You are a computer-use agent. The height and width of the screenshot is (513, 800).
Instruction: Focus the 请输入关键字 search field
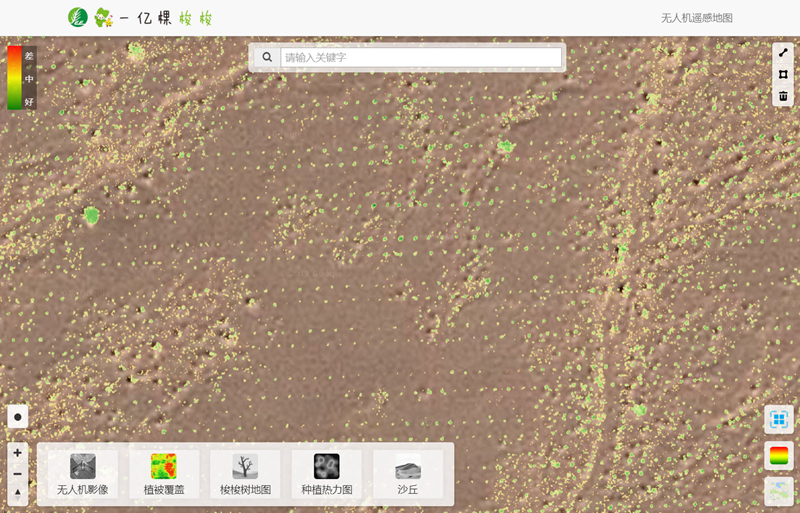(x=421, y=57)
